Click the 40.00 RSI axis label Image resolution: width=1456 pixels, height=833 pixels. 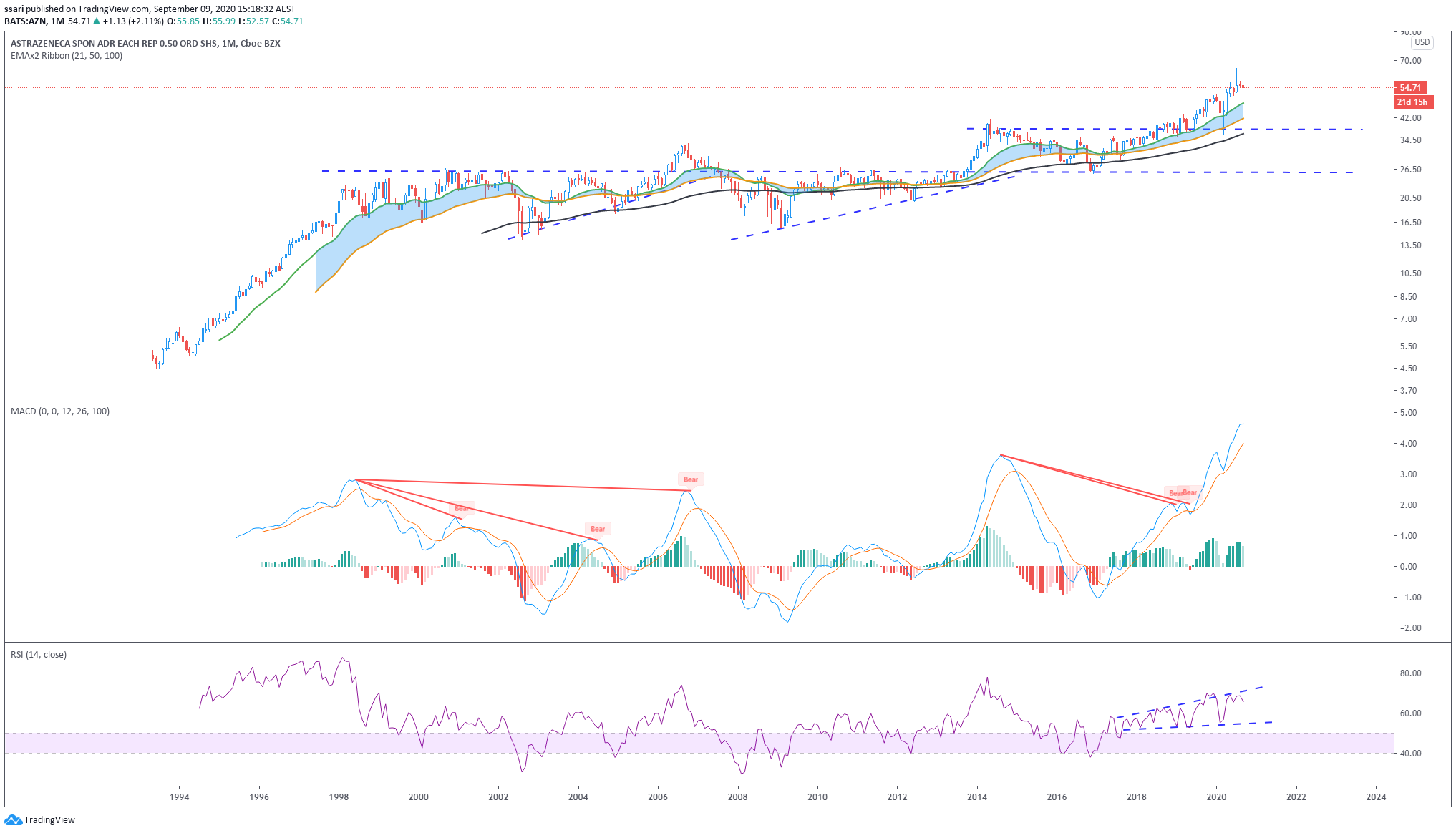pyautogui.click(x=1411, y=754)
